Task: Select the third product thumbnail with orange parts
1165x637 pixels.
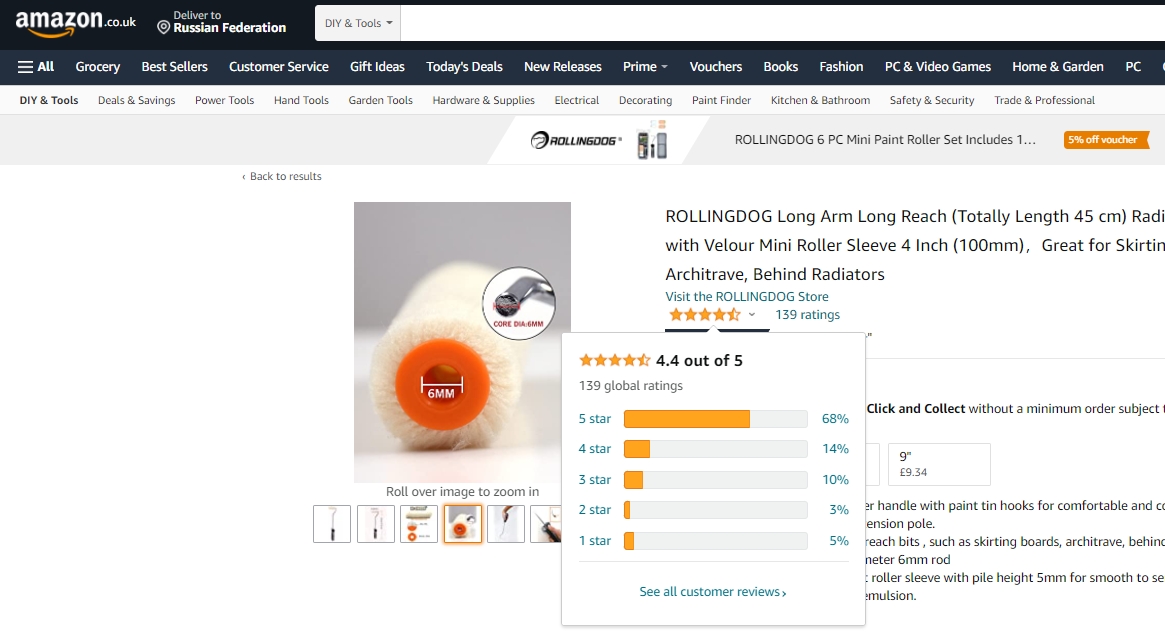Action: tap(419, 523)
